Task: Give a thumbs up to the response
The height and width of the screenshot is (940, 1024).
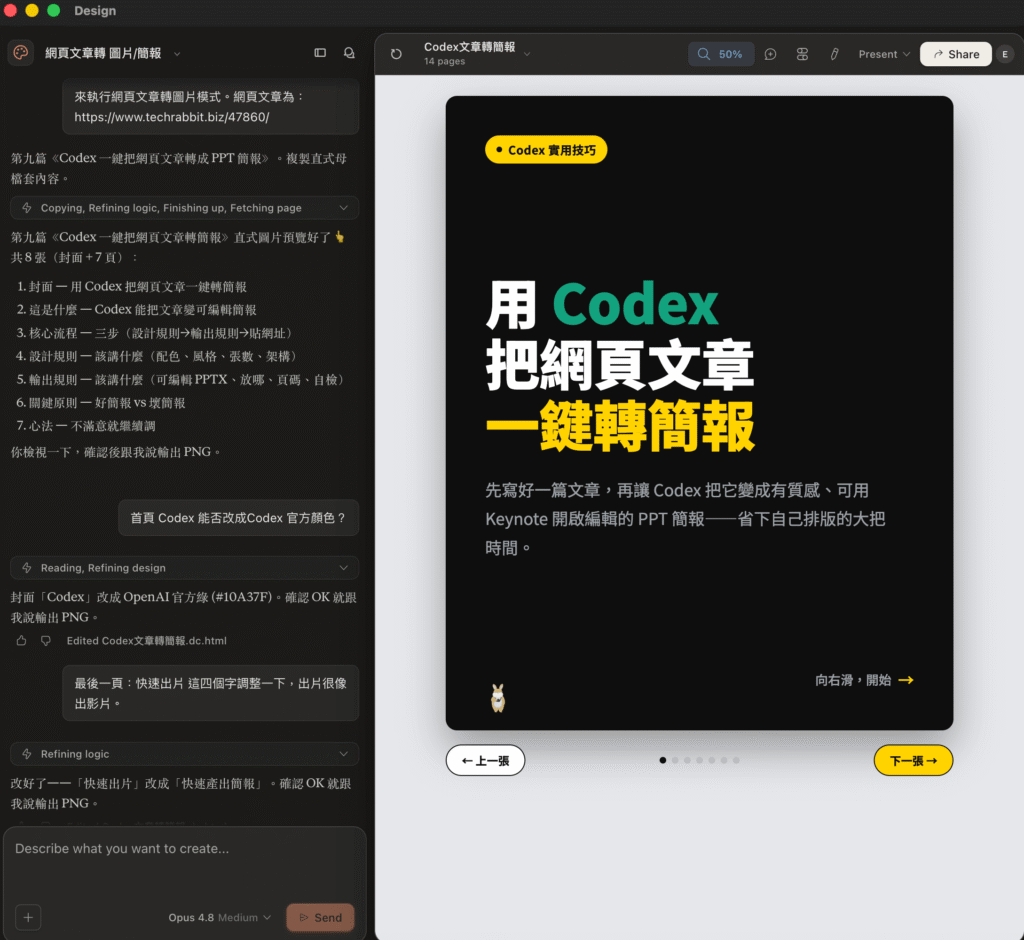Action: click(x=22, y=641)
